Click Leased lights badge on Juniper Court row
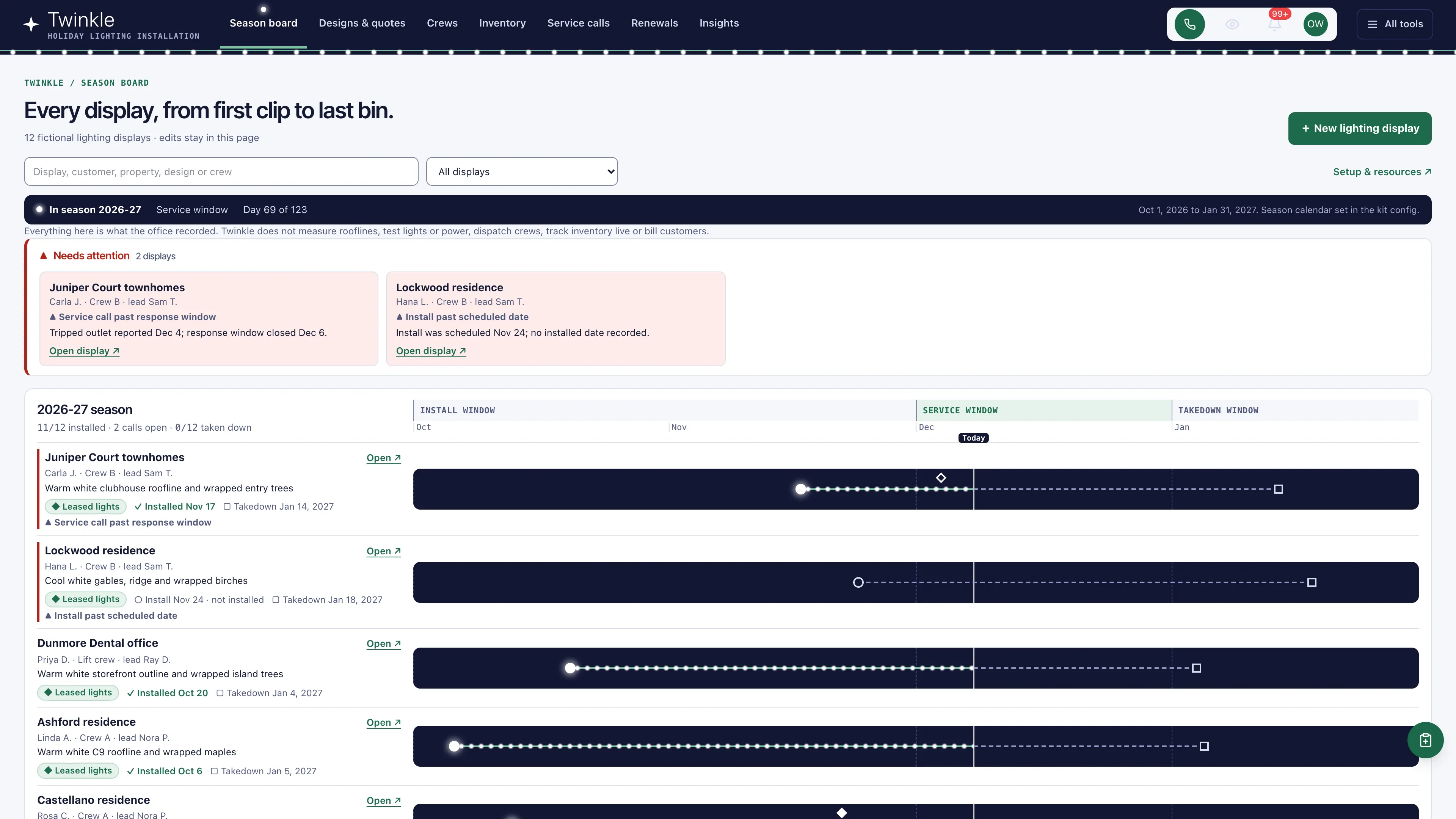 [x=85, y=507]
